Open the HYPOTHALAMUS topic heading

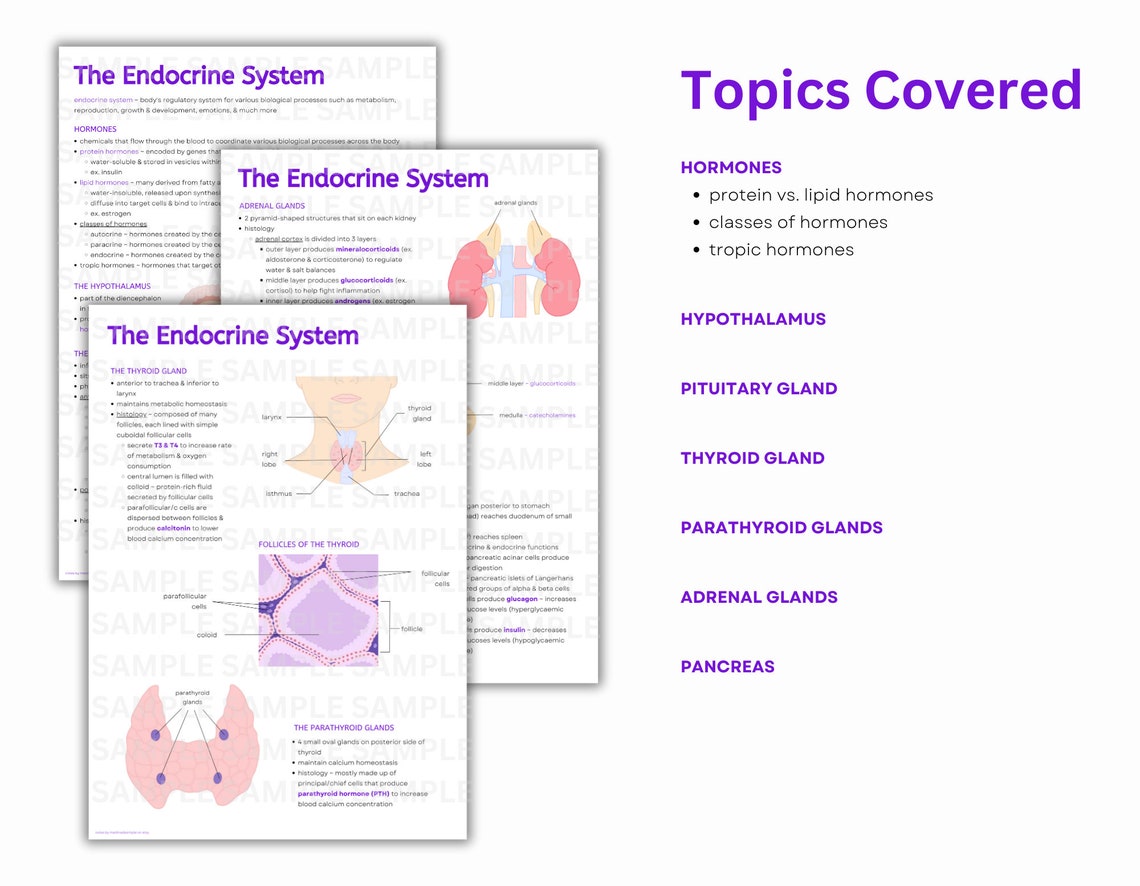[x=753, y=319]
